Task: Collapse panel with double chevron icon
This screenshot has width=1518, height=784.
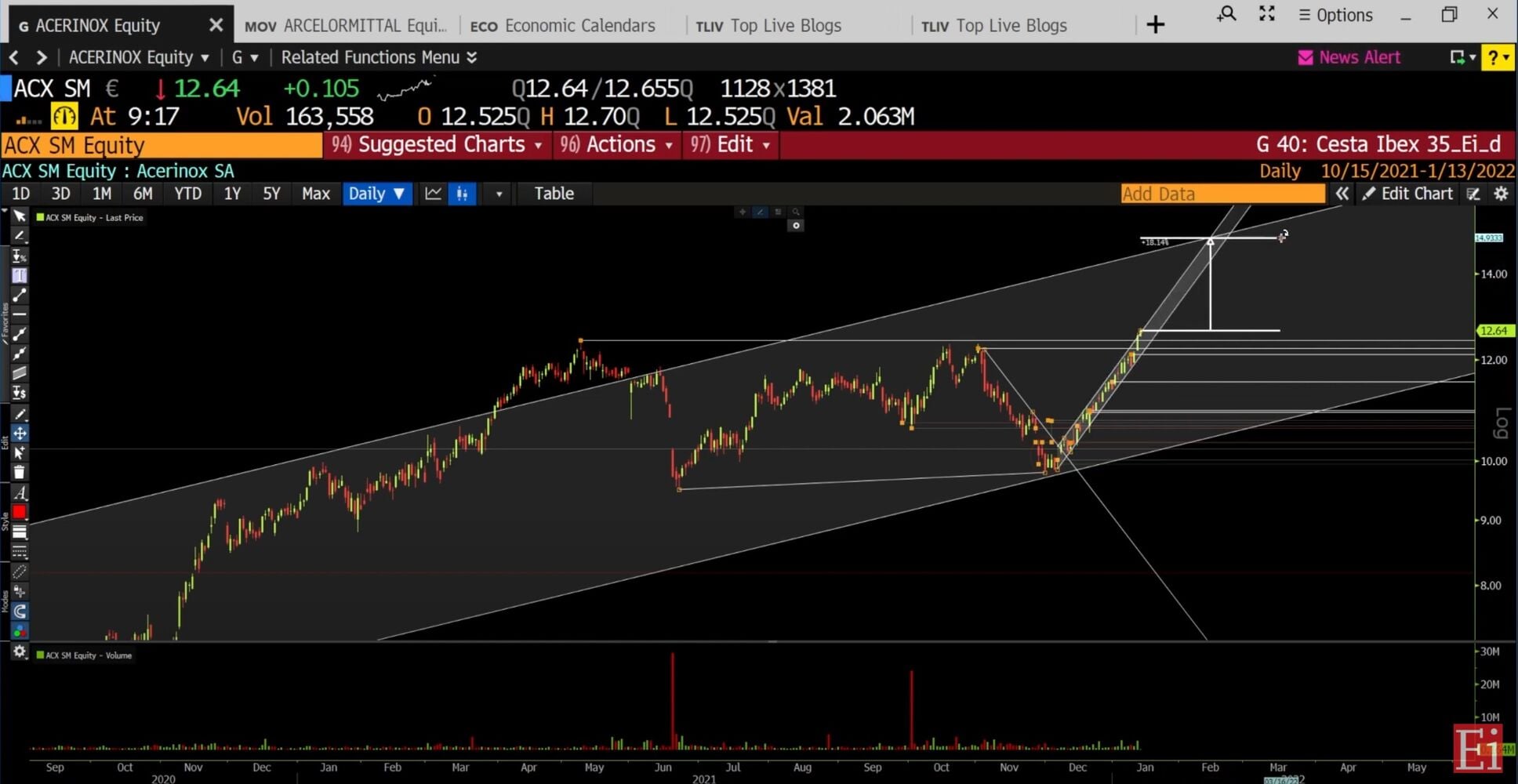Action: pyautogui.click(x=1342, y=194)
